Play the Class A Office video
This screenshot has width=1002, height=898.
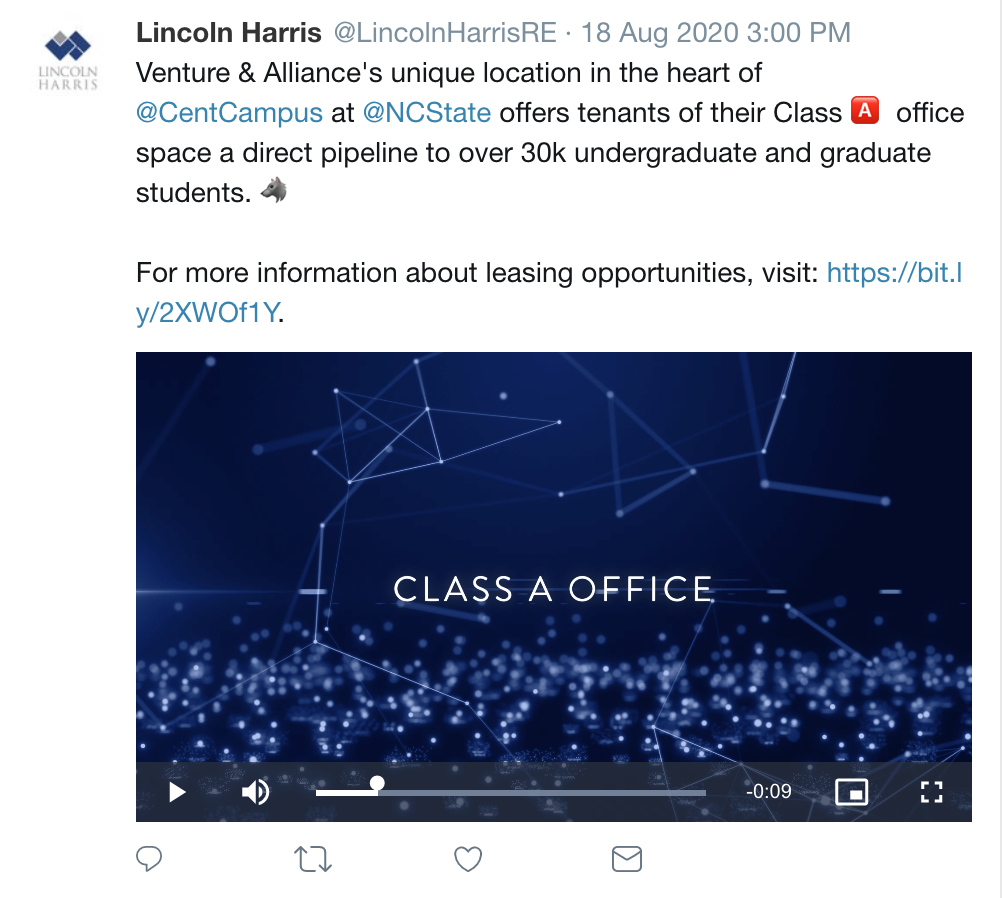pos(177,793)
